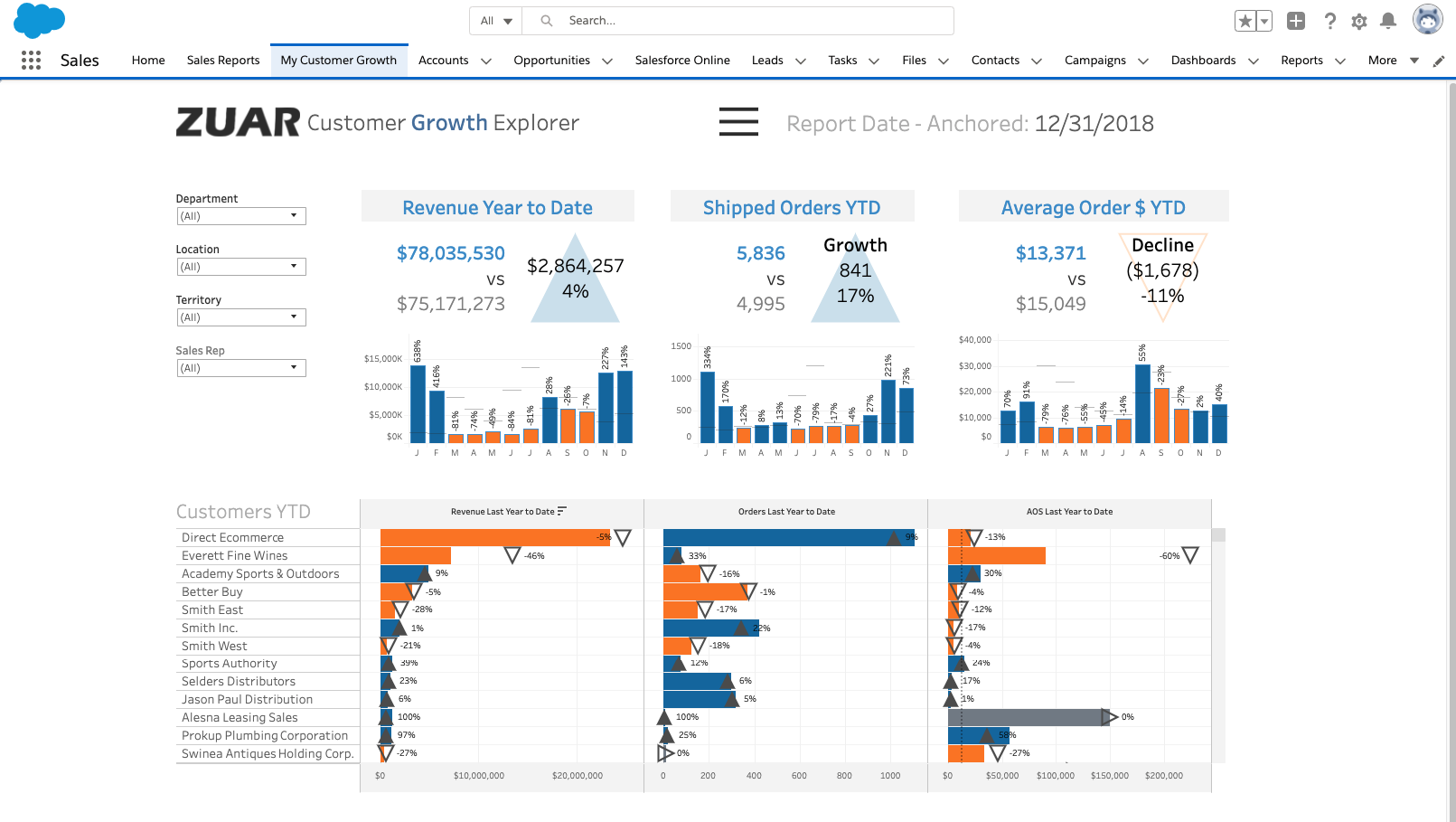Expand the Tasks tab chevron
This screenshot has width=1456, height=822.
point(874,61)
